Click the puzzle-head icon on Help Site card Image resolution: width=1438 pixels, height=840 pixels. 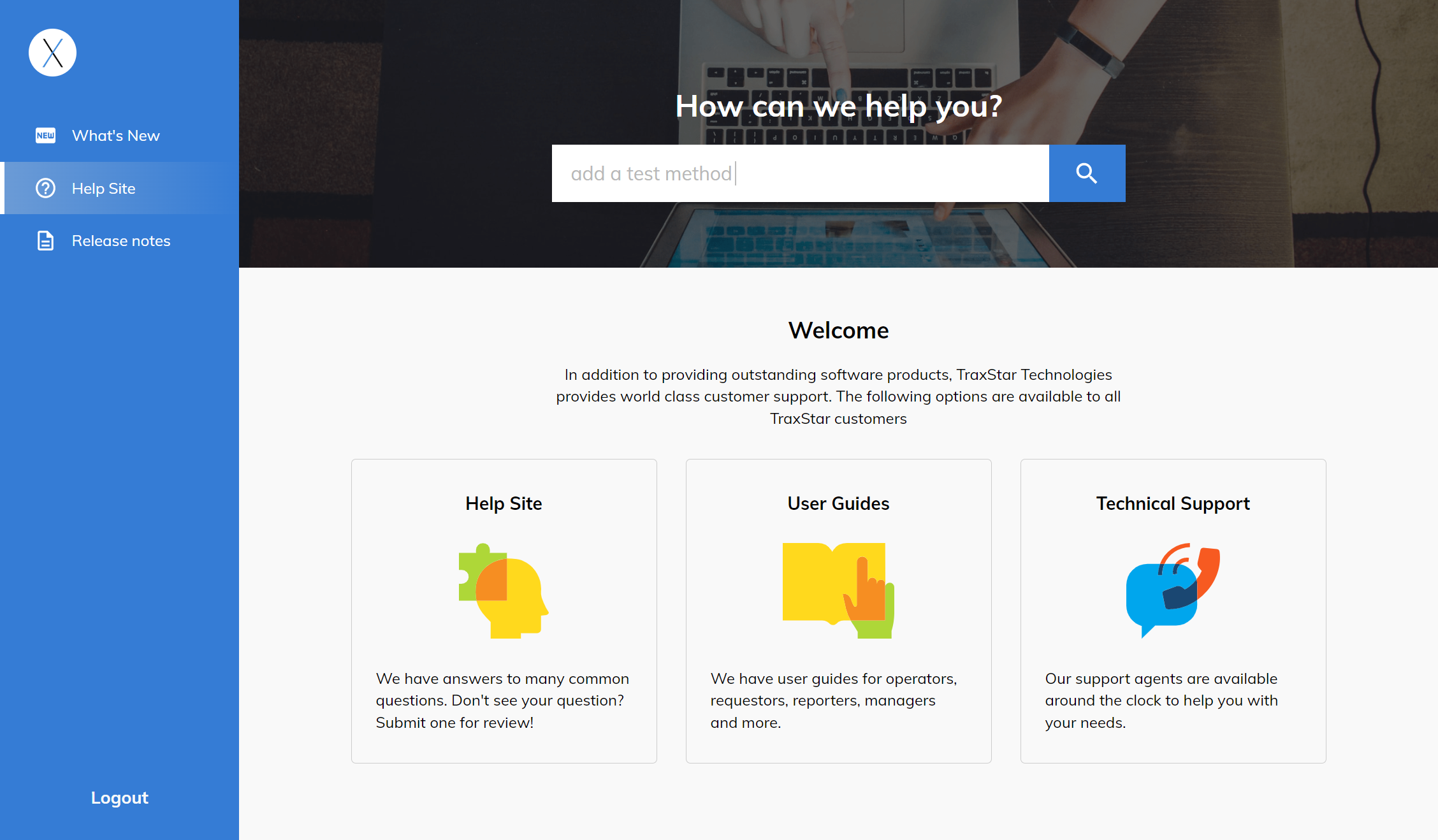click(x=503, y=590)
